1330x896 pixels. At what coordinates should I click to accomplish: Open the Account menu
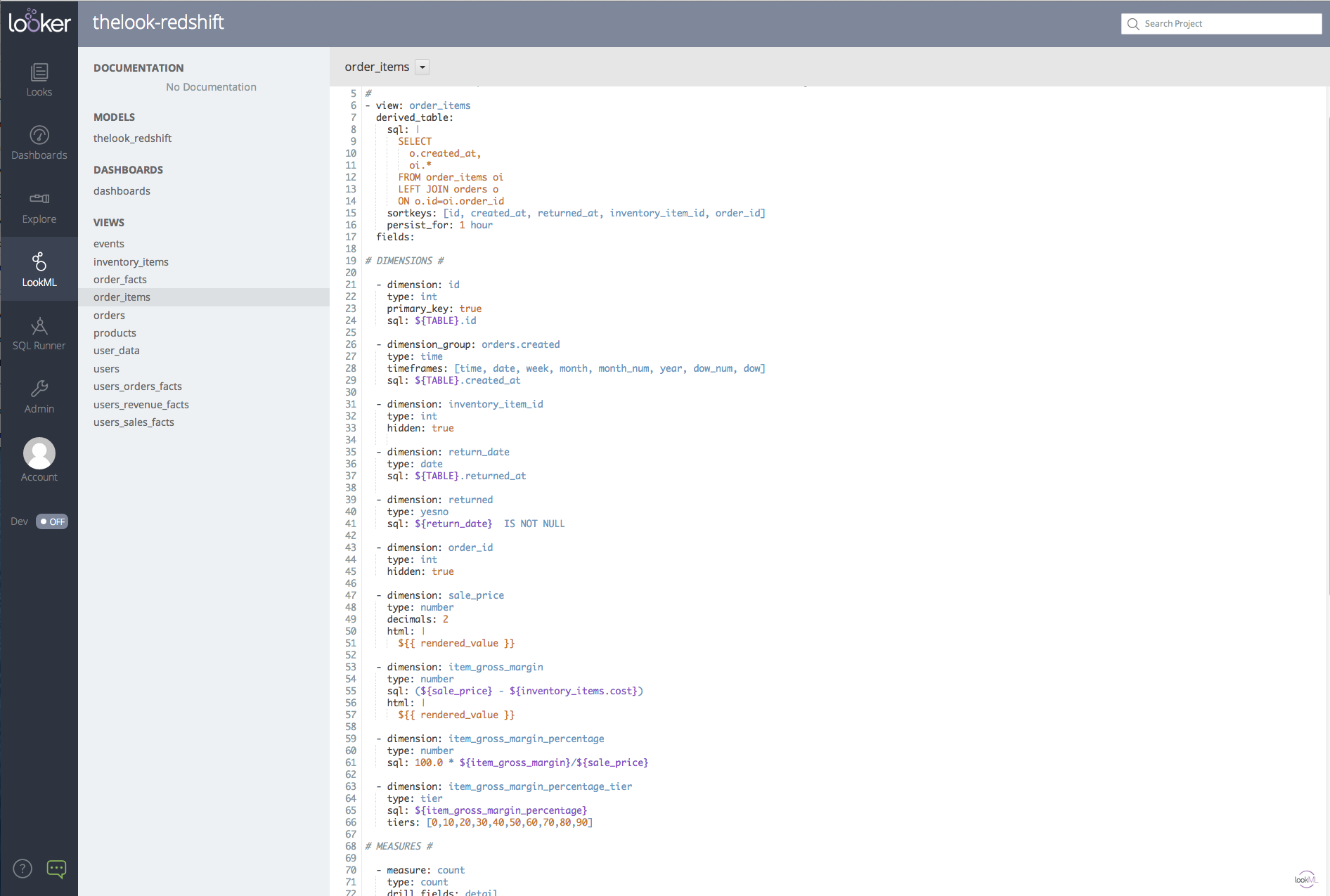(x=39, y=459)
